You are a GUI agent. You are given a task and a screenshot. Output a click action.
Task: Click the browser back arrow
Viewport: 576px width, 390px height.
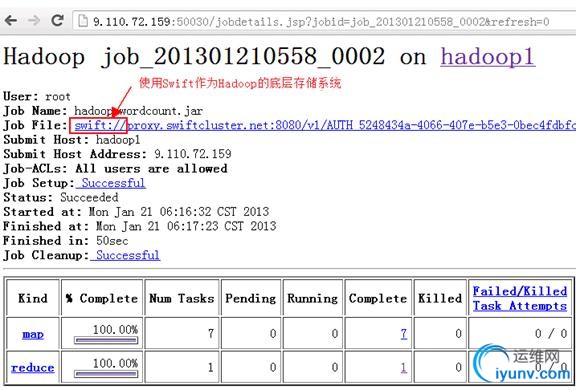11,20
